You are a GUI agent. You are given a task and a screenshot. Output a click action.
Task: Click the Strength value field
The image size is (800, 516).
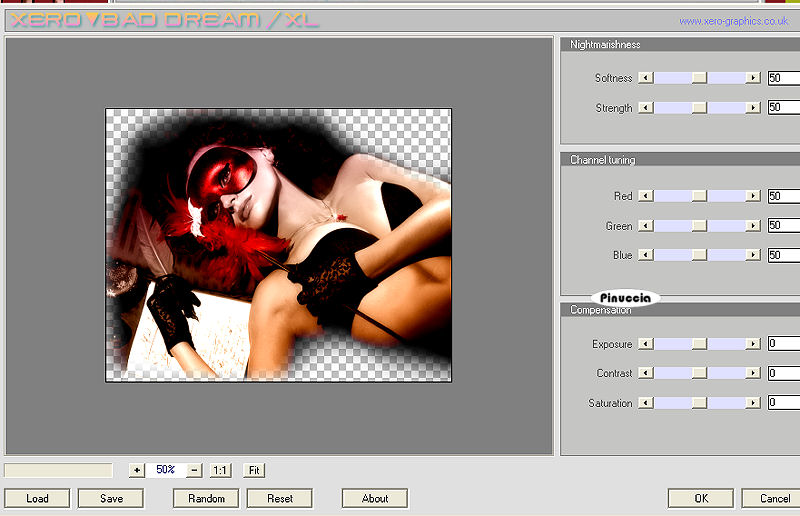(784, 107)
